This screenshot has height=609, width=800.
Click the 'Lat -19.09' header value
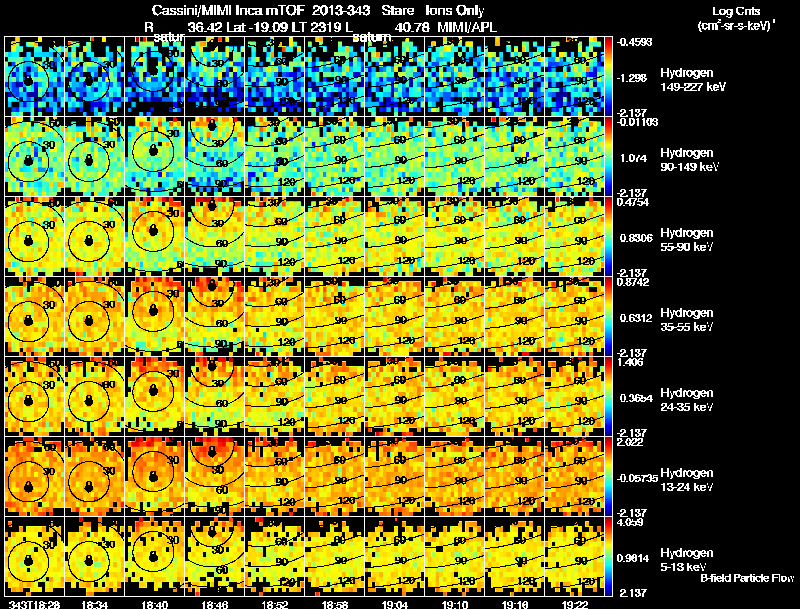point(257,27)
